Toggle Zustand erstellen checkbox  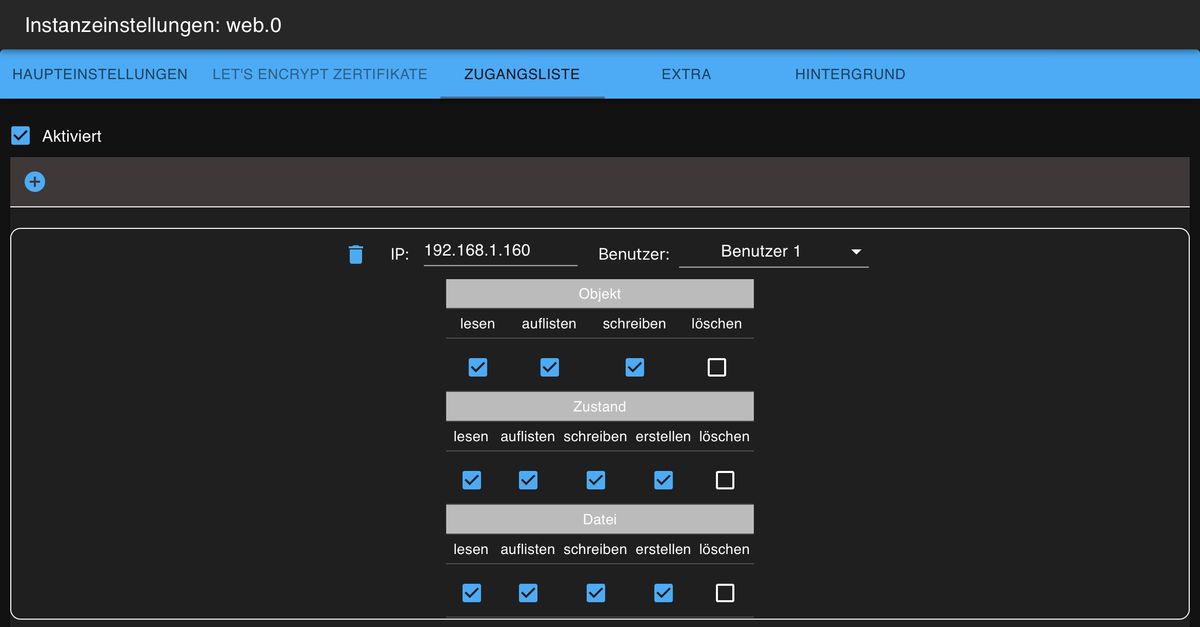tap(663, 480)
